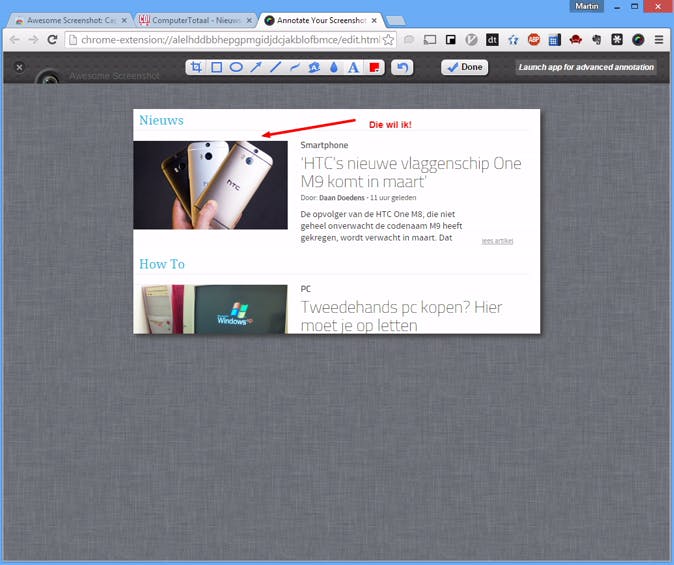Open the Adblock Plus extension
Image resolution: width=674 pixels, height=565 pixels.
coord(534,40)
